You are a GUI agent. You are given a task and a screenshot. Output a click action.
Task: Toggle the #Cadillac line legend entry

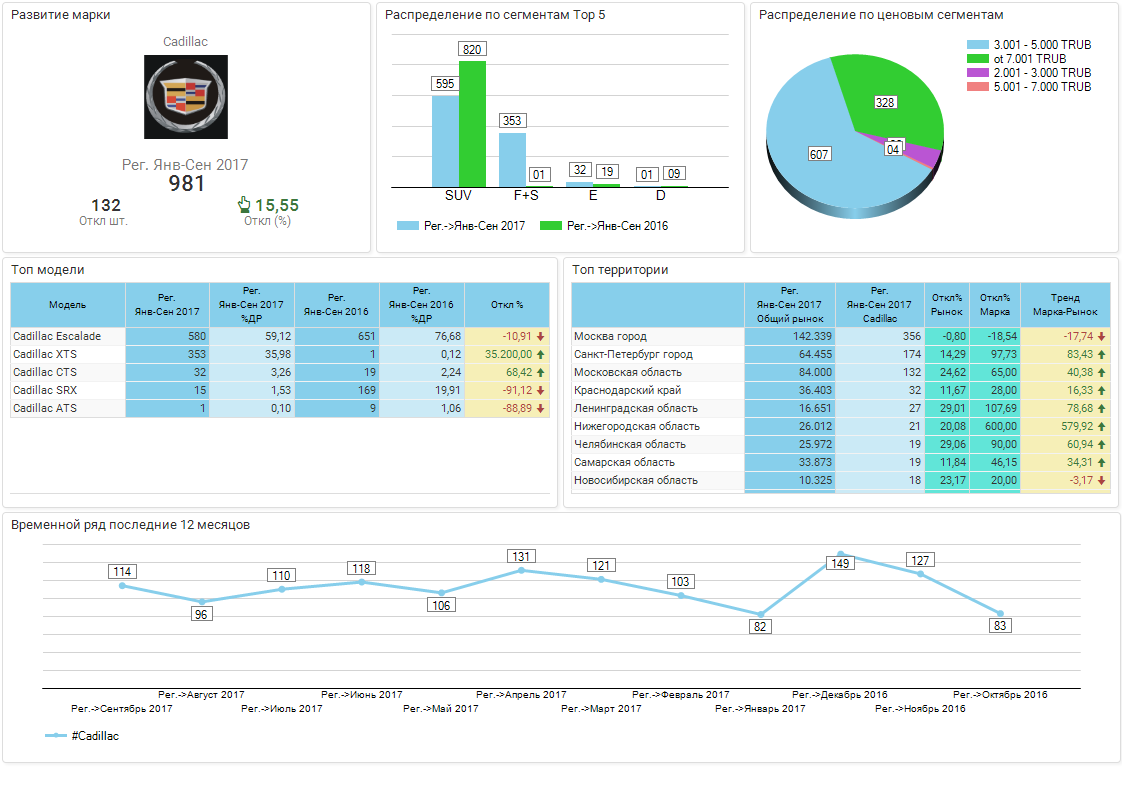click(82, 736)
